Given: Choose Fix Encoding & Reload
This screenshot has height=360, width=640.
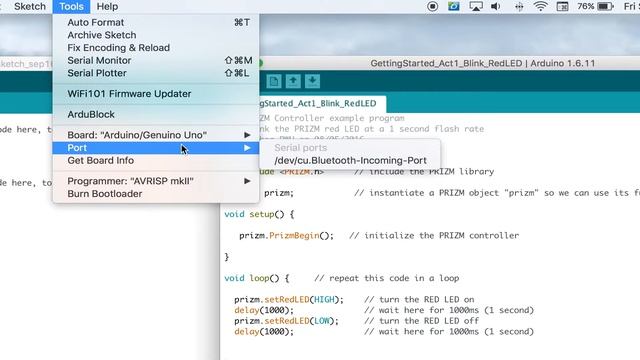Looking at the screenshot, I should (x=156, y=48).
